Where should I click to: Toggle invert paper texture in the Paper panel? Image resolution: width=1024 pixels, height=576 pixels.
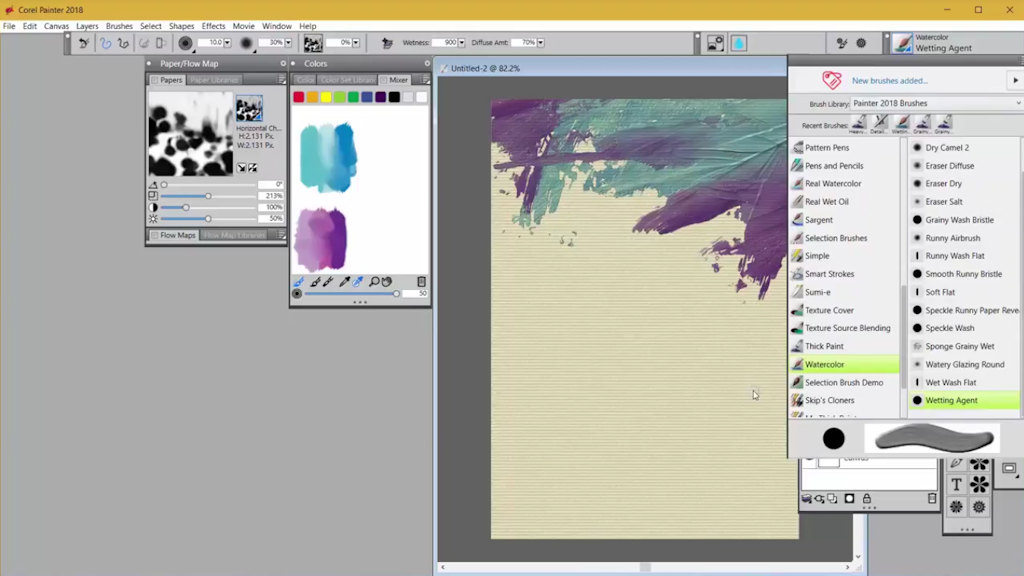point(241,168)
